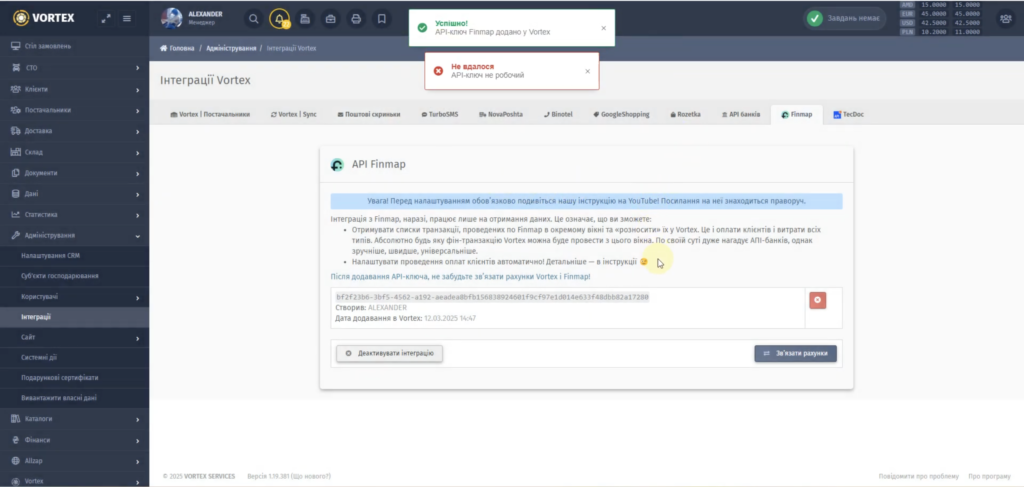Open 'Стіл замовлень' in sidebar
This screenshot has height=487, width=1024.
click(74, 46)
